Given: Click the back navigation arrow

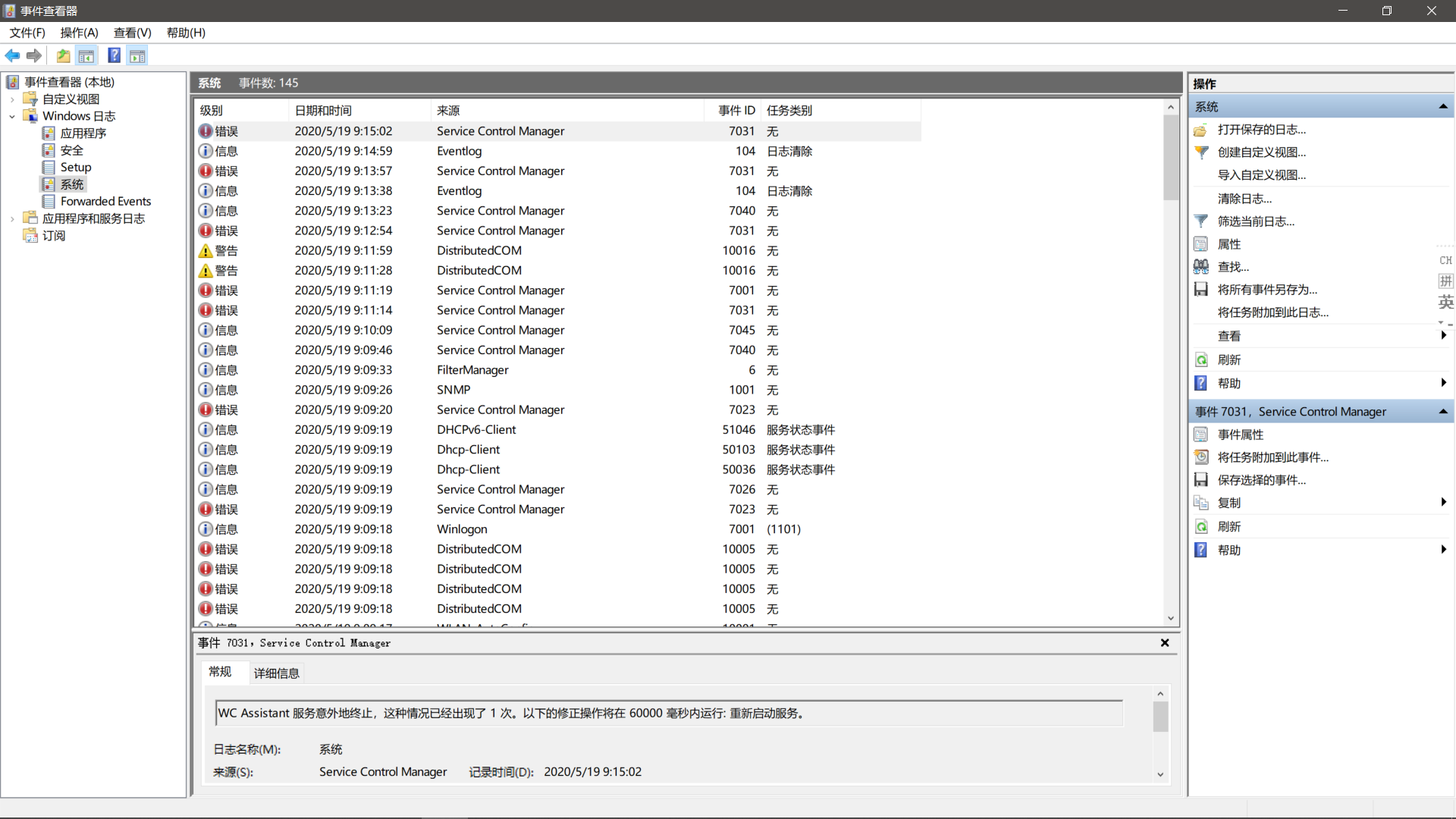Looking at the screenshot, I should (12, 55).
